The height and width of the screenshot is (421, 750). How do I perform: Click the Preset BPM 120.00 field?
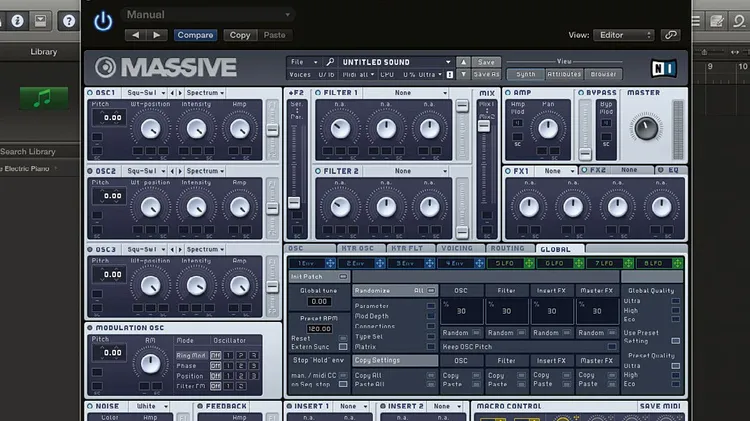tap(319, 329)
